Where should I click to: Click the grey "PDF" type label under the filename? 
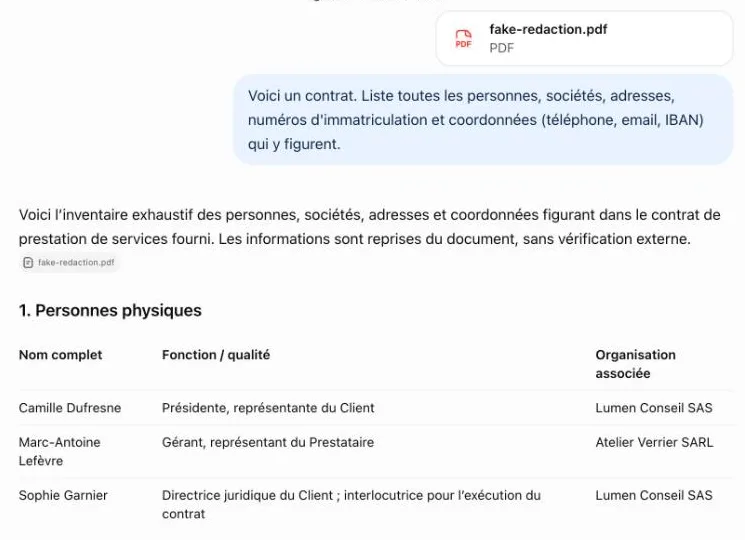pyautogui.click(x=502, y=48)
